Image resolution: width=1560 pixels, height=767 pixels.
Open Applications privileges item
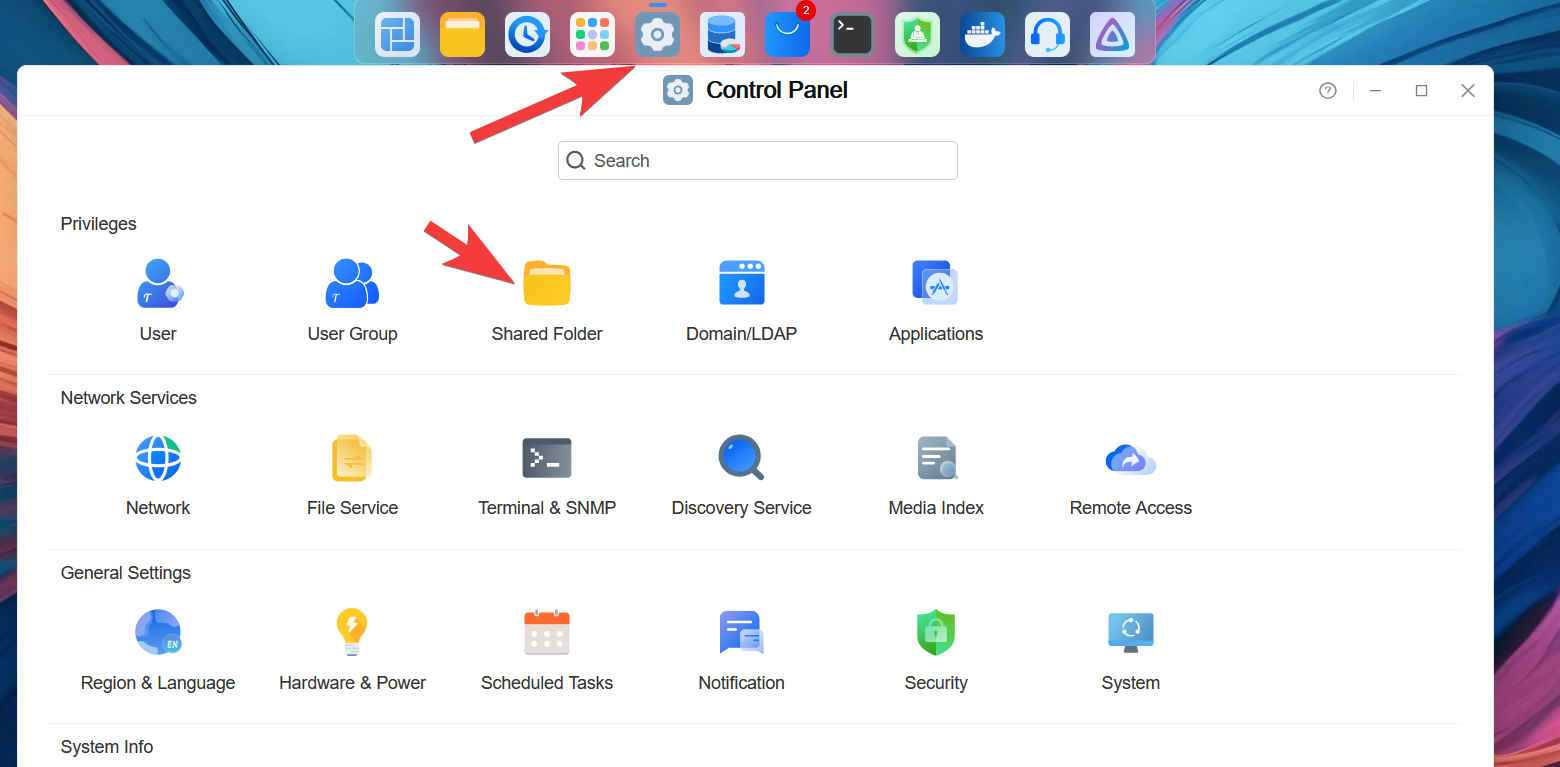tap(935, 284)
